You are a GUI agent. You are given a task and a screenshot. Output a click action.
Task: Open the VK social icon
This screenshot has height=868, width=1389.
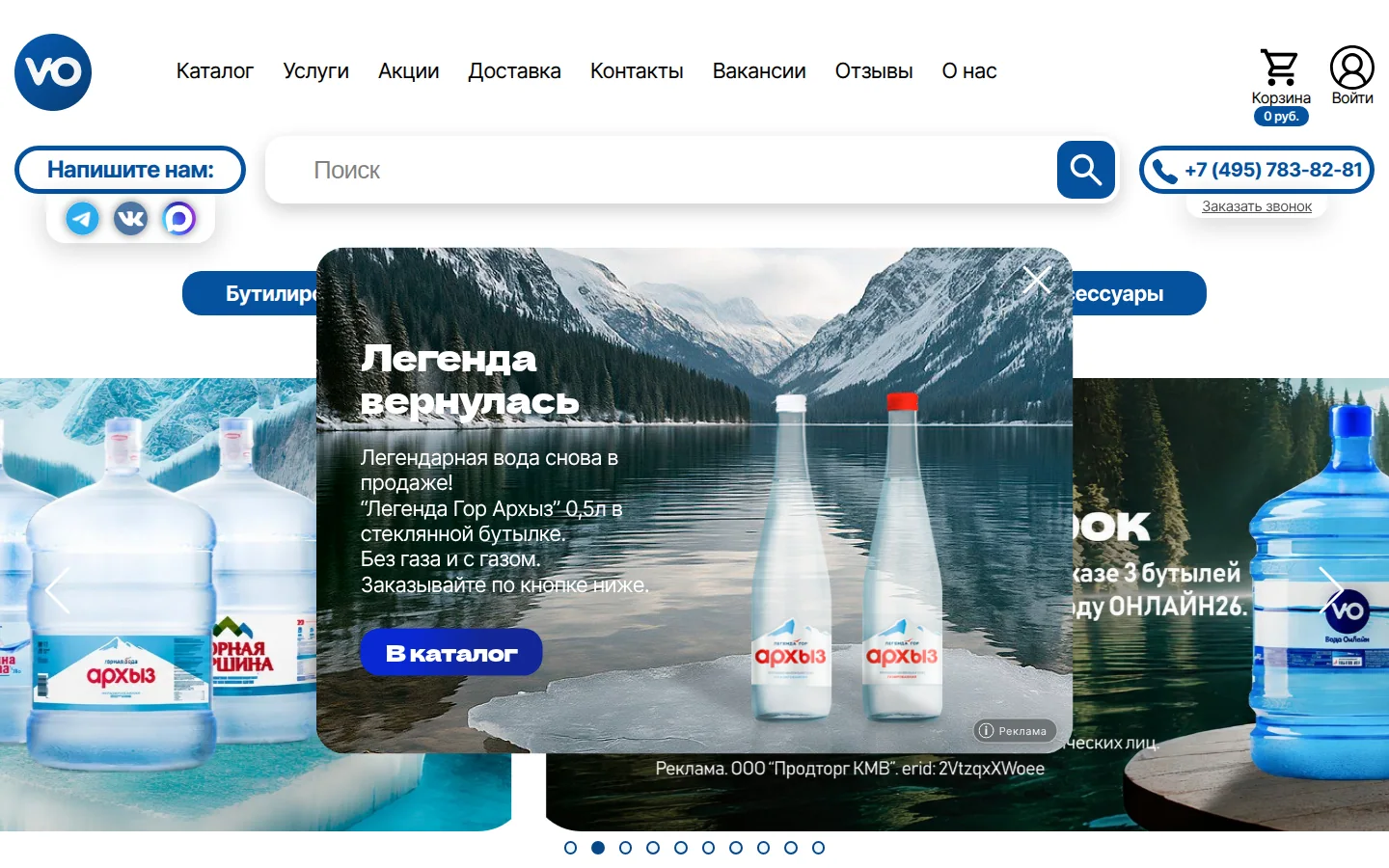[130, 219]
